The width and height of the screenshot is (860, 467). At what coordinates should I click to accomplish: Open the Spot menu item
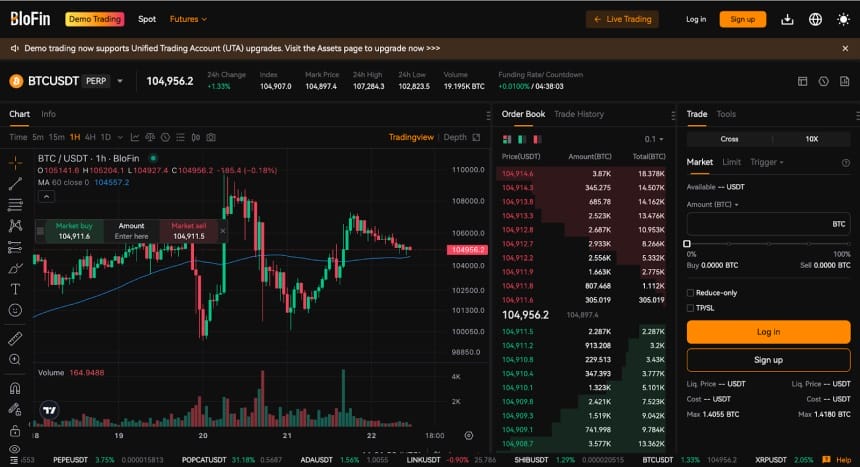click(147, 19)
